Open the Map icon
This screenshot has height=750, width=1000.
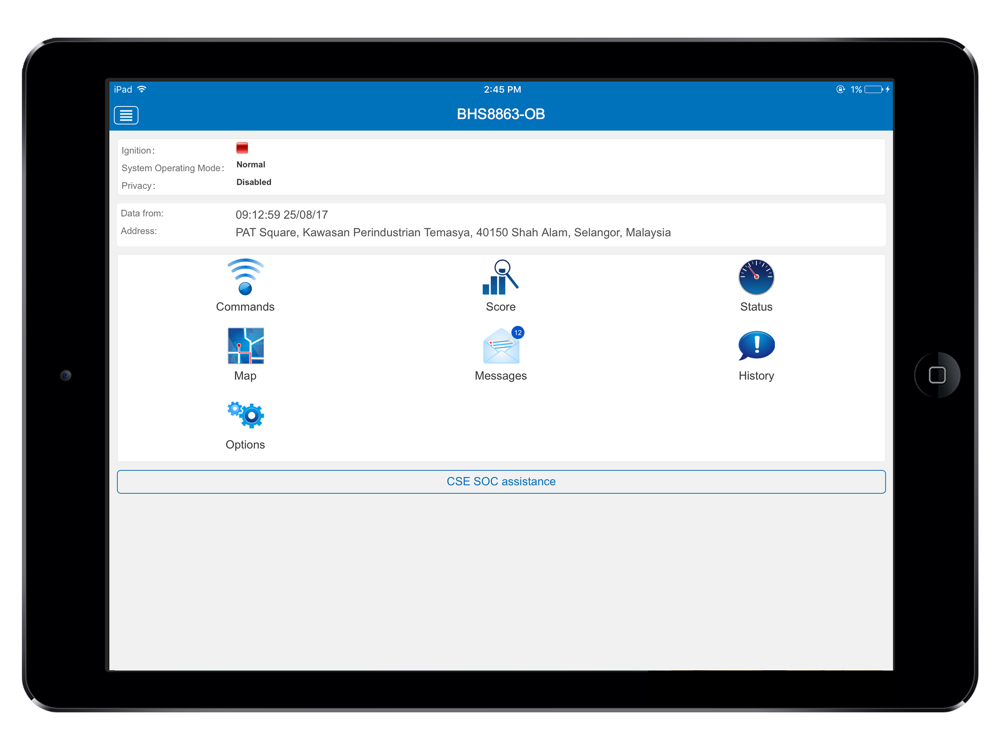(x=246, y=346)
